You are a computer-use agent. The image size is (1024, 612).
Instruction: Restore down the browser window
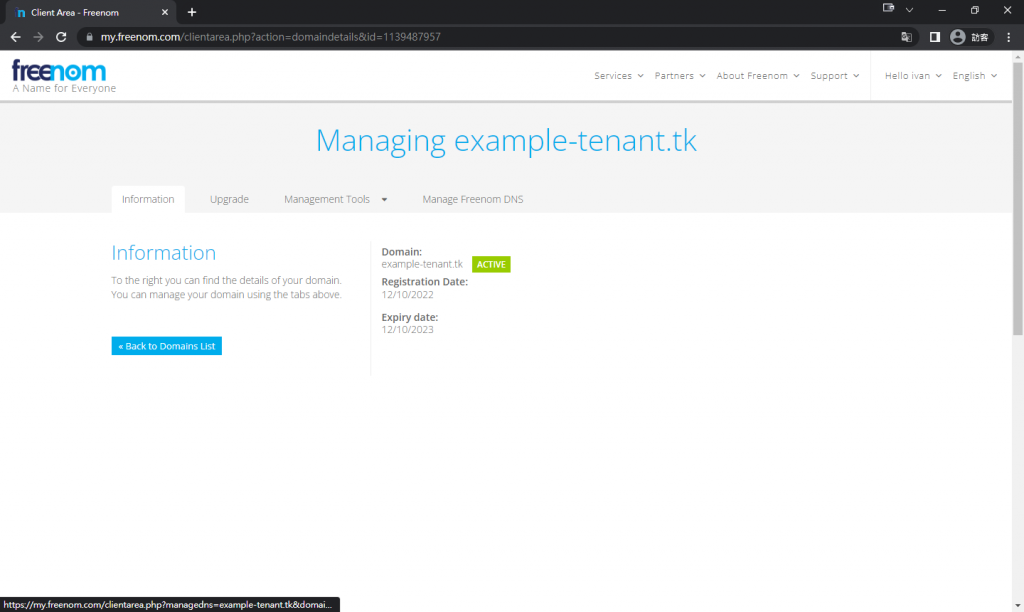pos(974,10)
